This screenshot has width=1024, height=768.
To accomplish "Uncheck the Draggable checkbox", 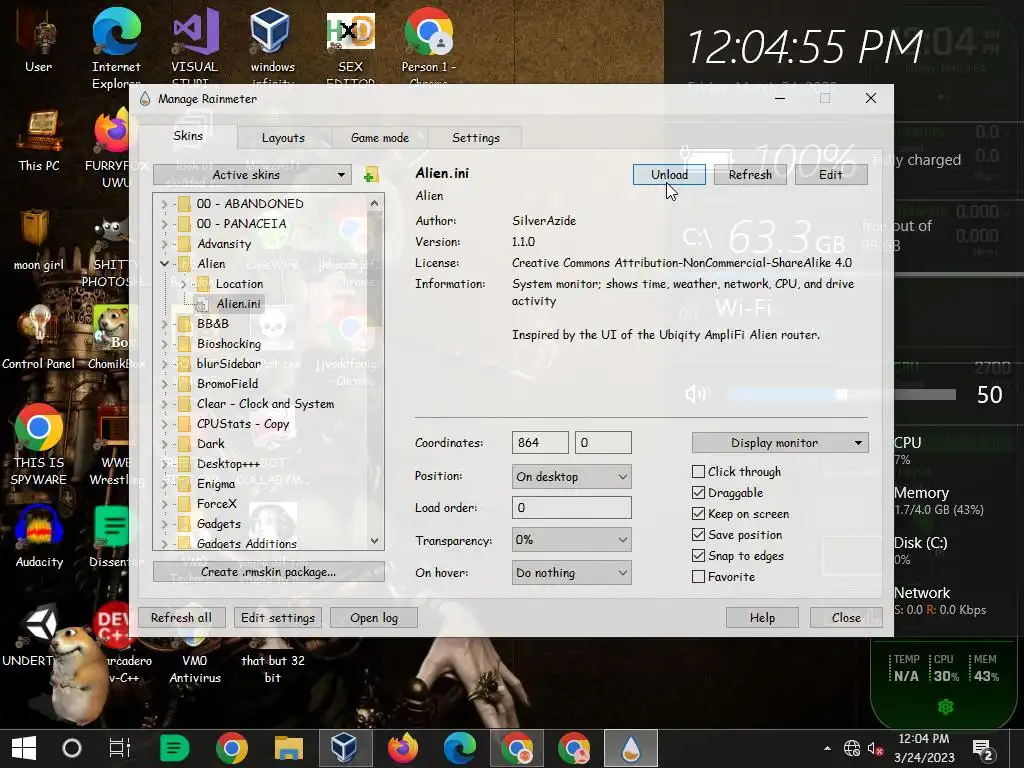I will pyautogui.click(x=698, y=492).
